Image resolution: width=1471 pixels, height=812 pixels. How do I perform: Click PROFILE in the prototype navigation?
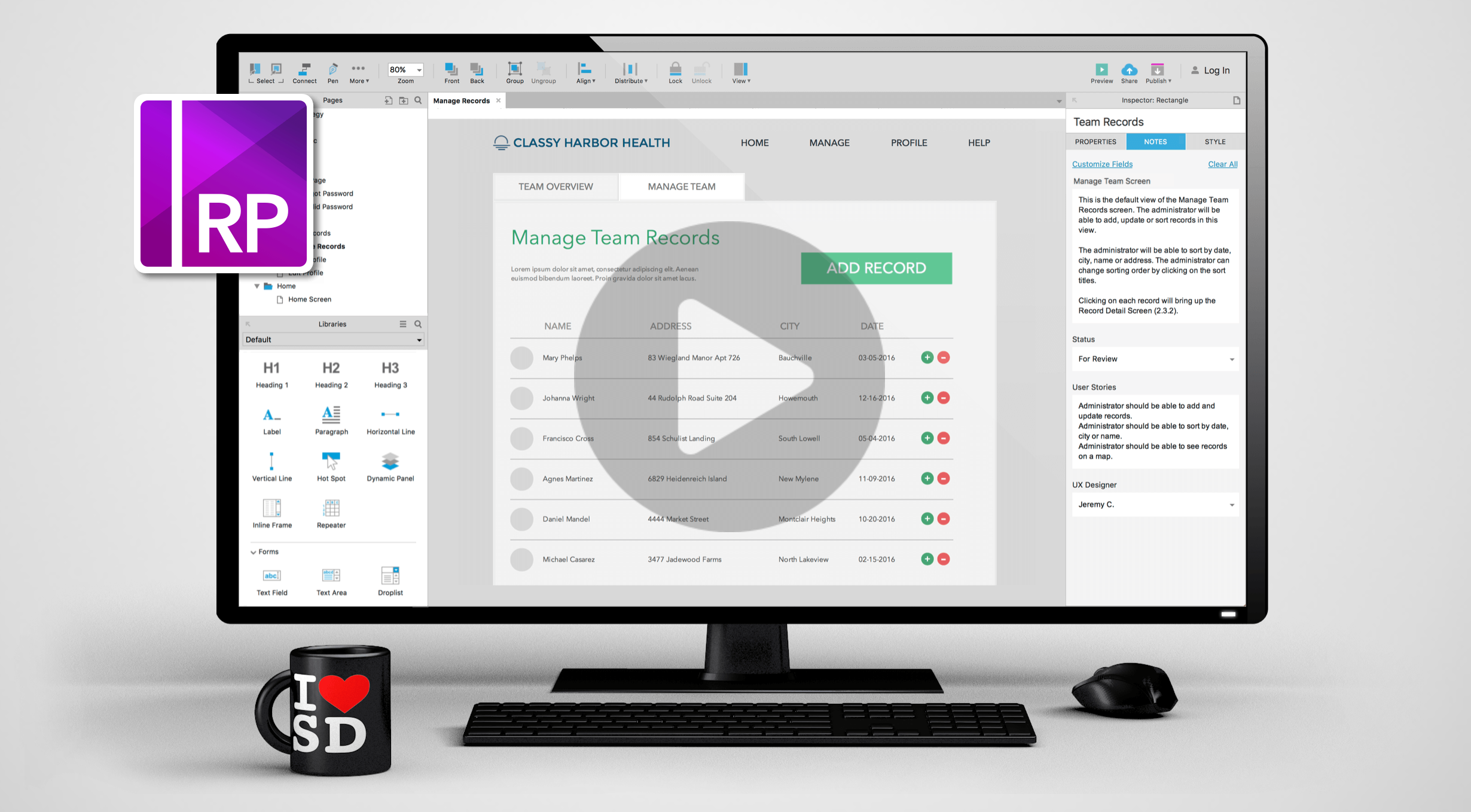pyautogui.click(x=909, y=143)
